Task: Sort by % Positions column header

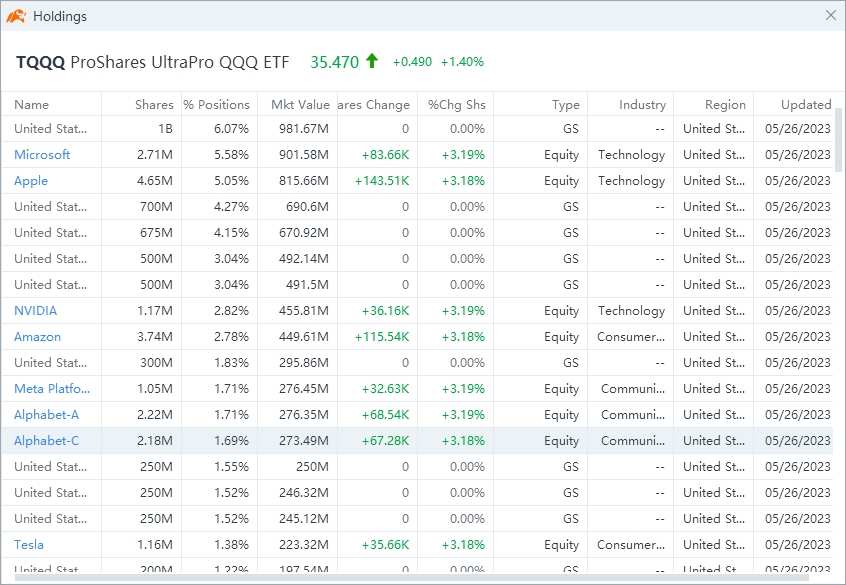Action: [216, 105]
